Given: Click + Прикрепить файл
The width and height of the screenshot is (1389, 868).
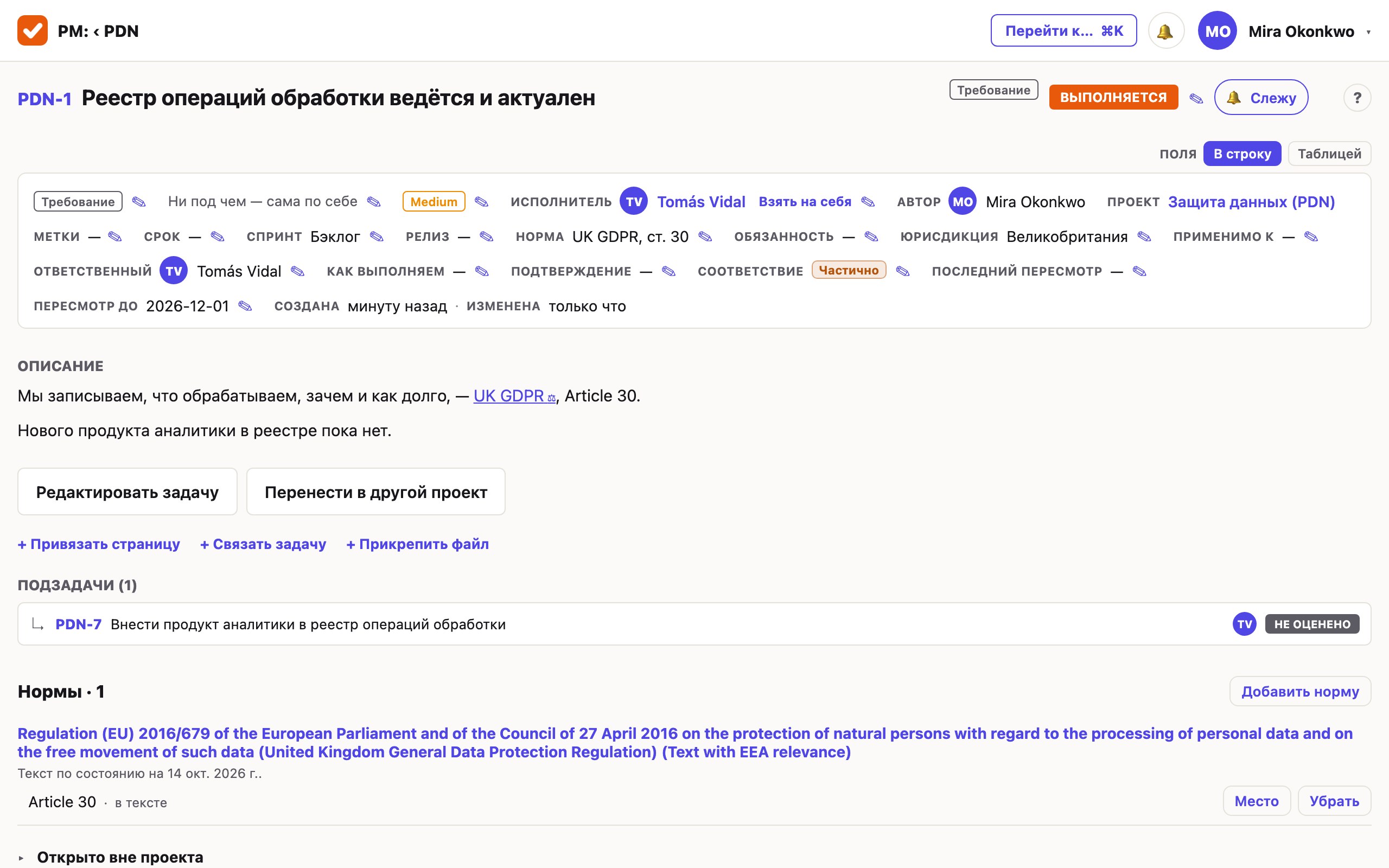Looking at the screenshot, I should [x=417, y=544].
